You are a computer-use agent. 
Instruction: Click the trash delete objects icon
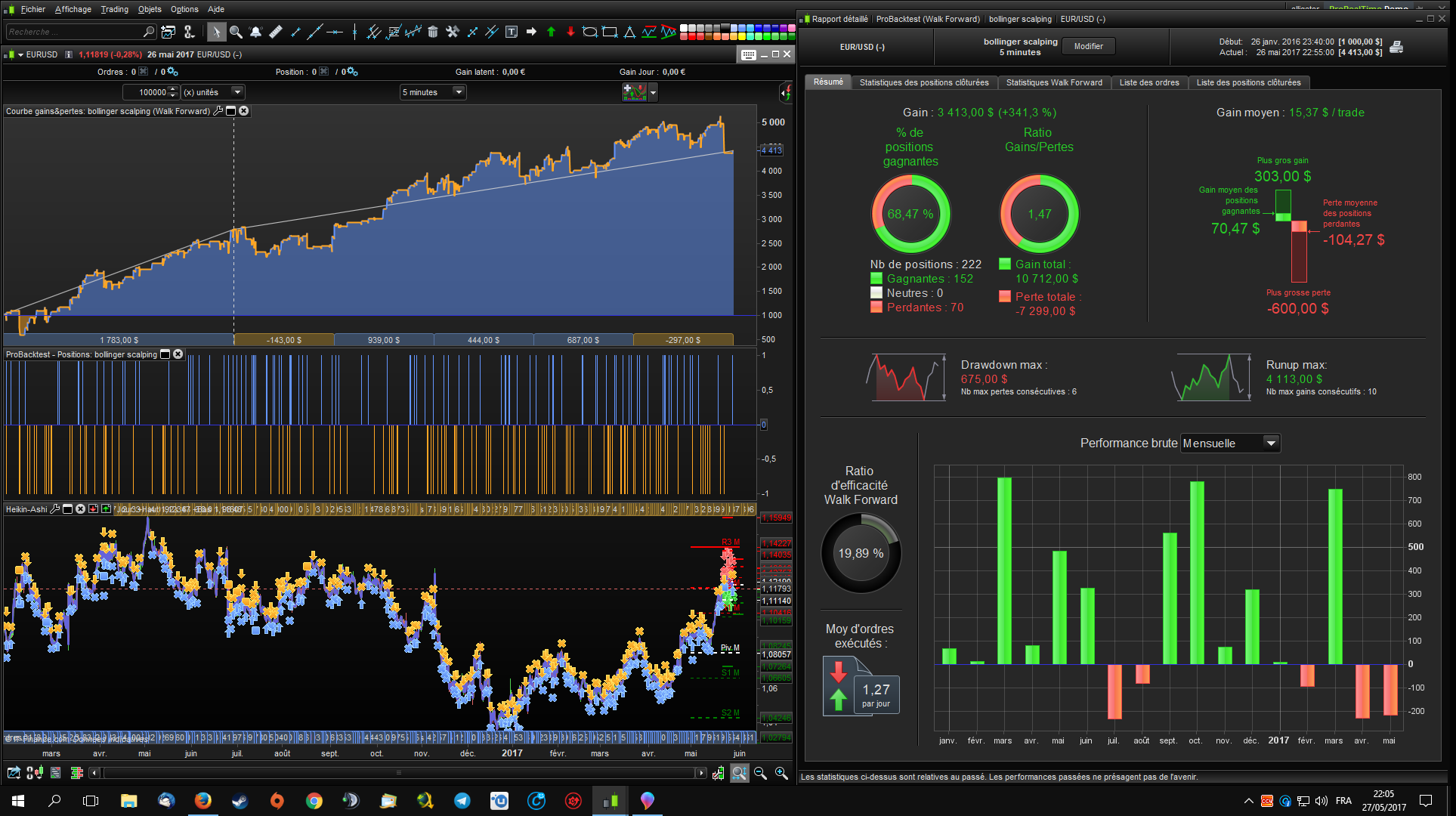(x=433, y=32)
